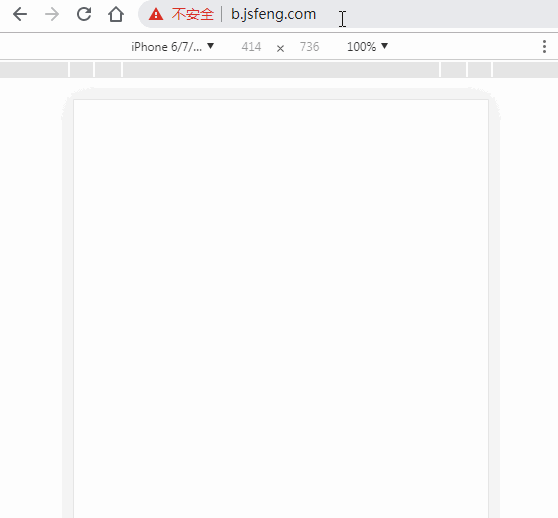The width and height of the screenshot is (558, 518).
Task: Click the arrow beside iPhone 6/7/...
Action: (210, 46)
